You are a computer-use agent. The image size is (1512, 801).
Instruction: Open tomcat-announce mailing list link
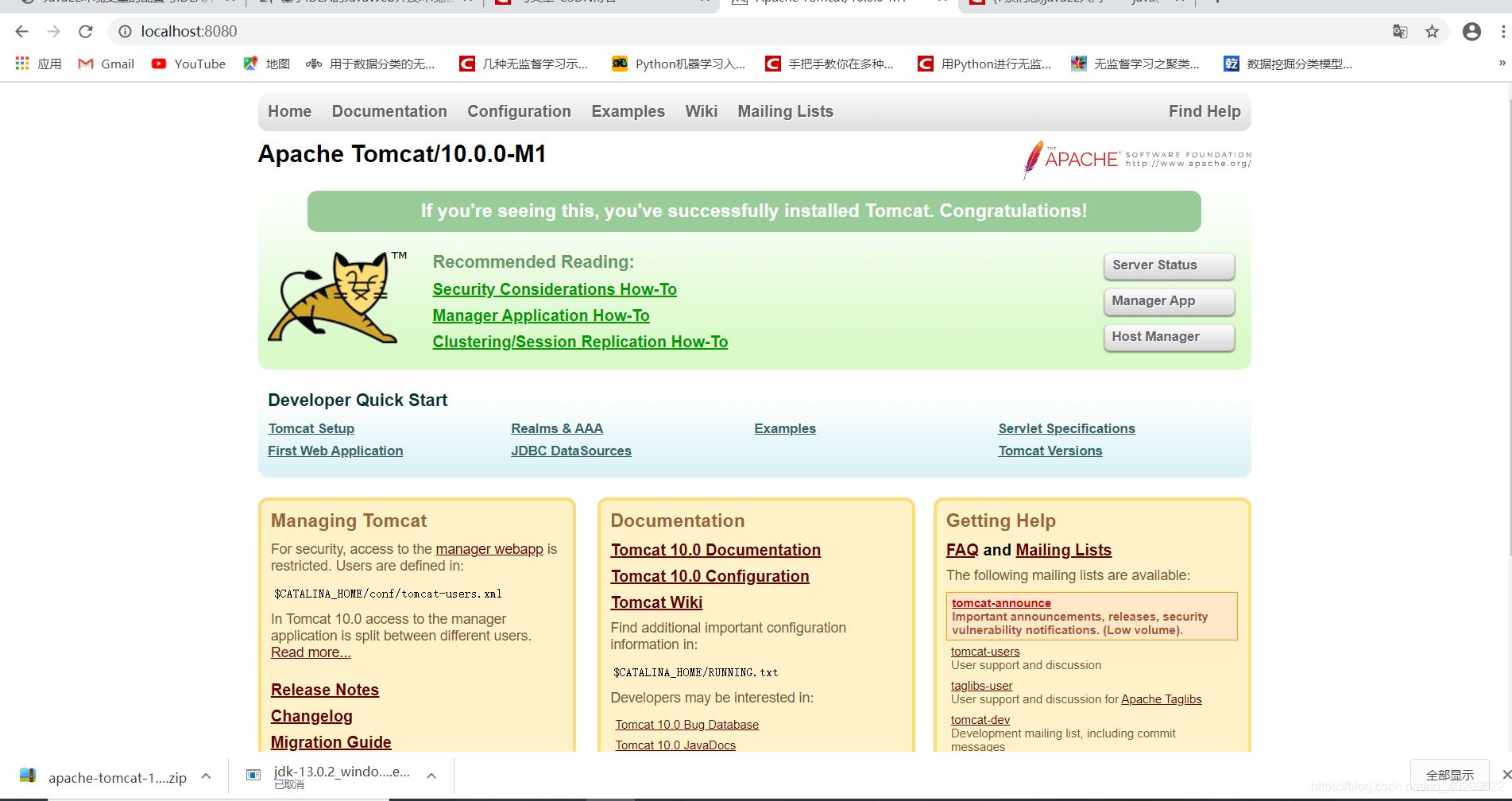1001,603
